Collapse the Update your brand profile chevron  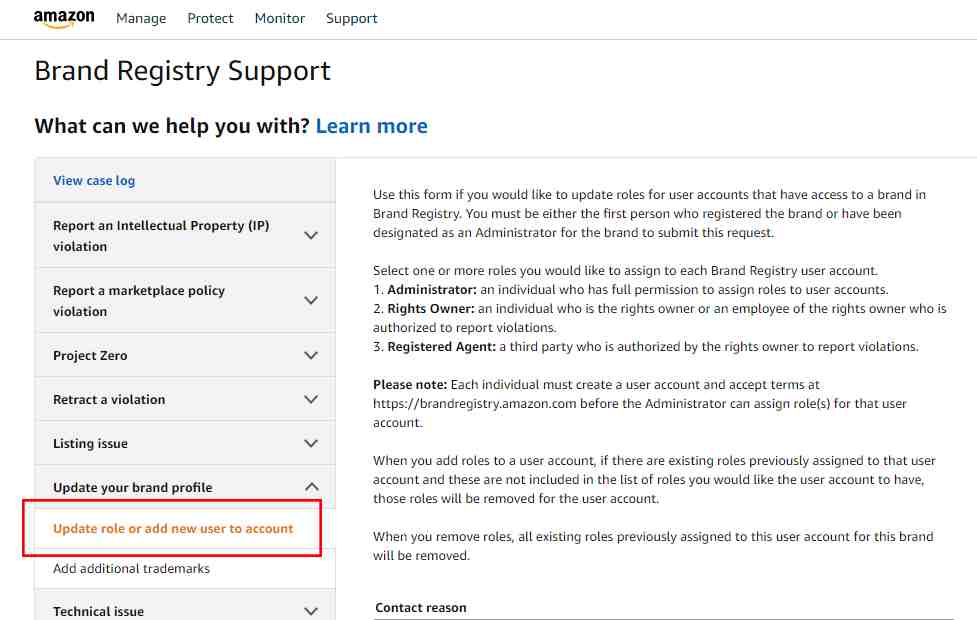click(312, 487)
